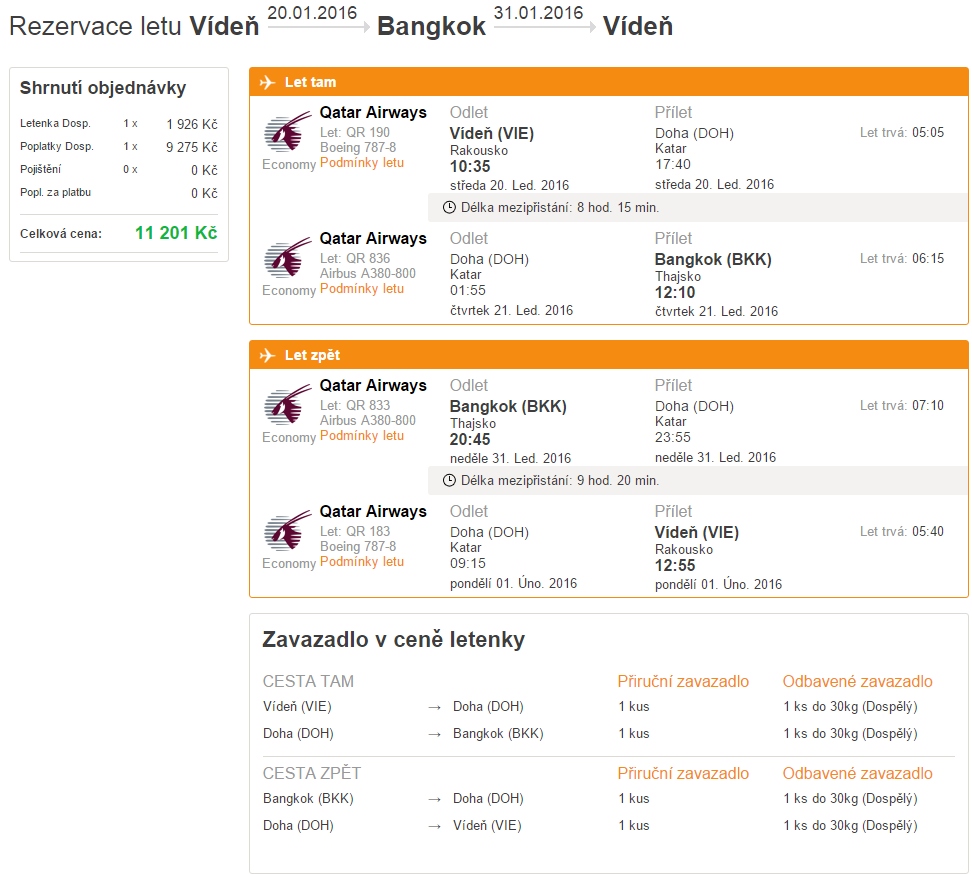Click the airplane icon beside Let zpět
Screen dimensions: 972x874
[x=267, y=355]
